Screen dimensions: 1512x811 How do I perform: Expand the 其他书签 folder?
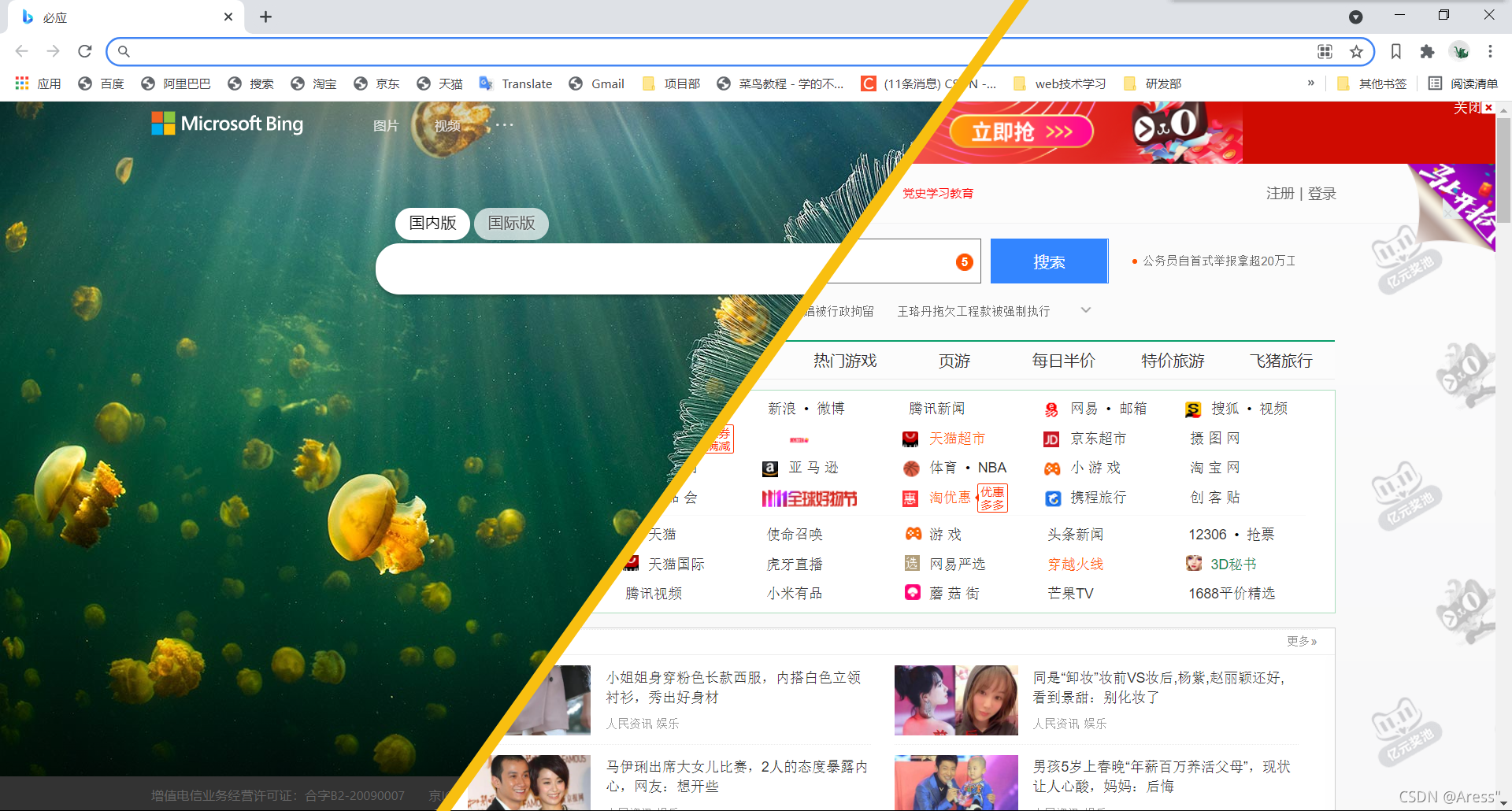pyautogui.click(x=1372, y=83)
